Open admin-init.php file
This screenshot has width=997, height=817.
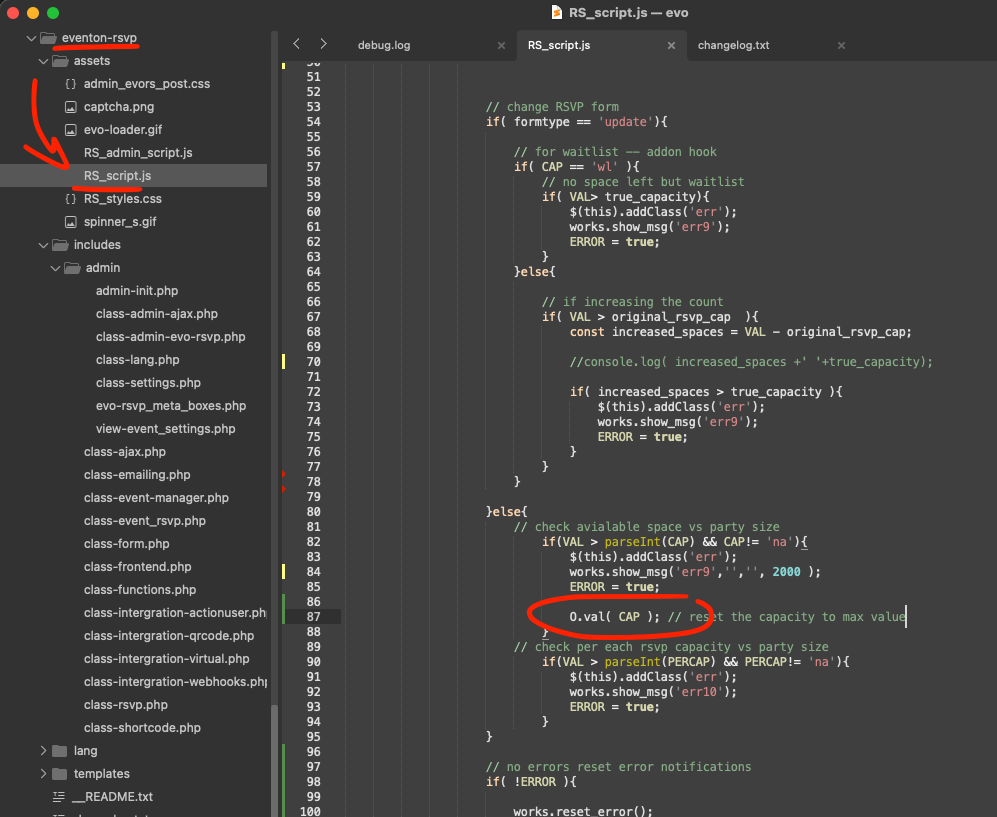pos(137,291)
